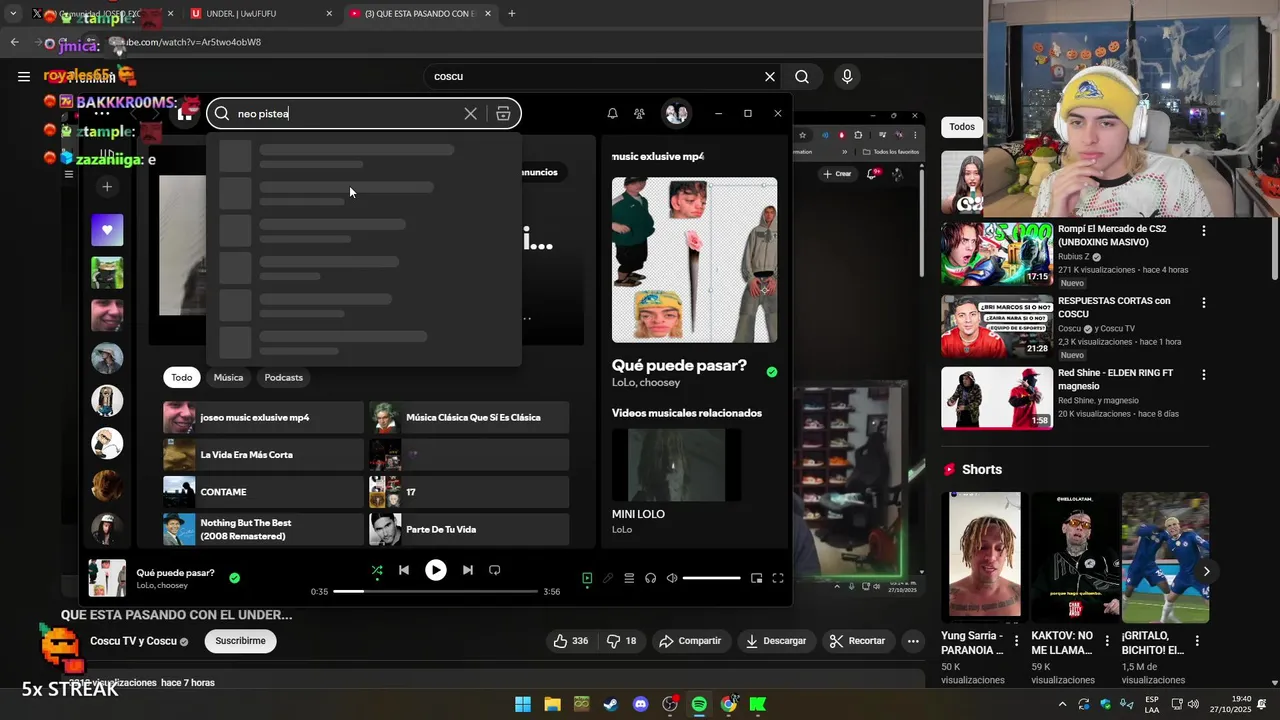This screenshot has height=720, width=1280.
Task: Toggle the Now Playing view panel
Action: [x=587, y=578]
